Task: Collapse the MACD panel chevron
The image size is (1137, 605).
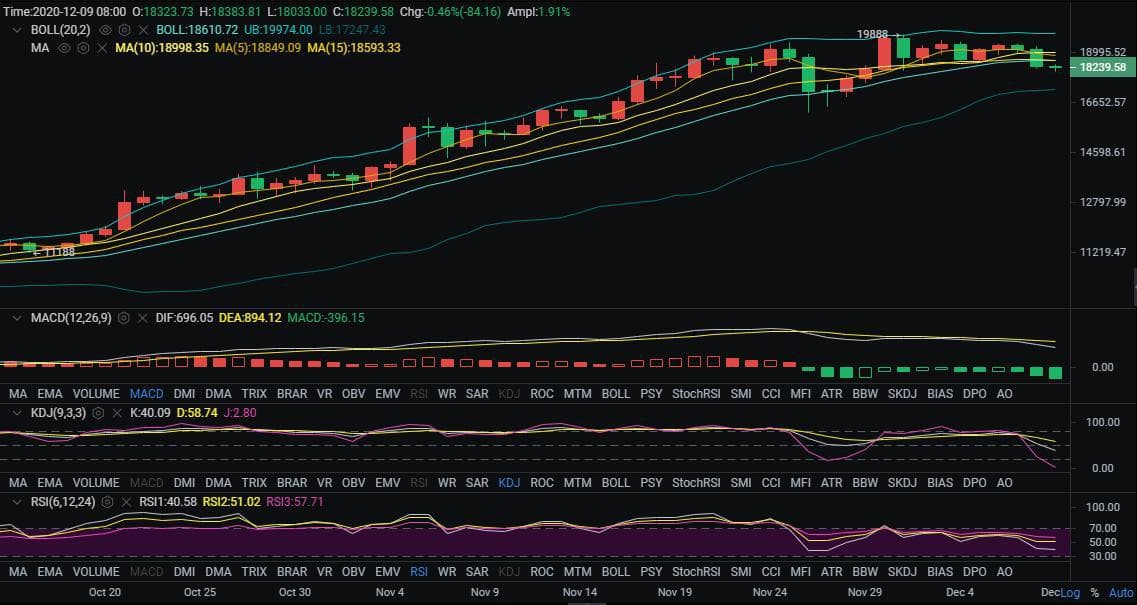Action: (x=17, y=318)
